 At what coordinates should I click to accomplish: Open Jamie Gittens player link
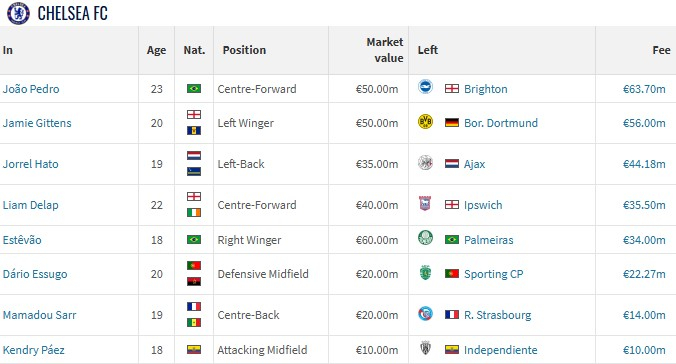[x=37, y=123]
